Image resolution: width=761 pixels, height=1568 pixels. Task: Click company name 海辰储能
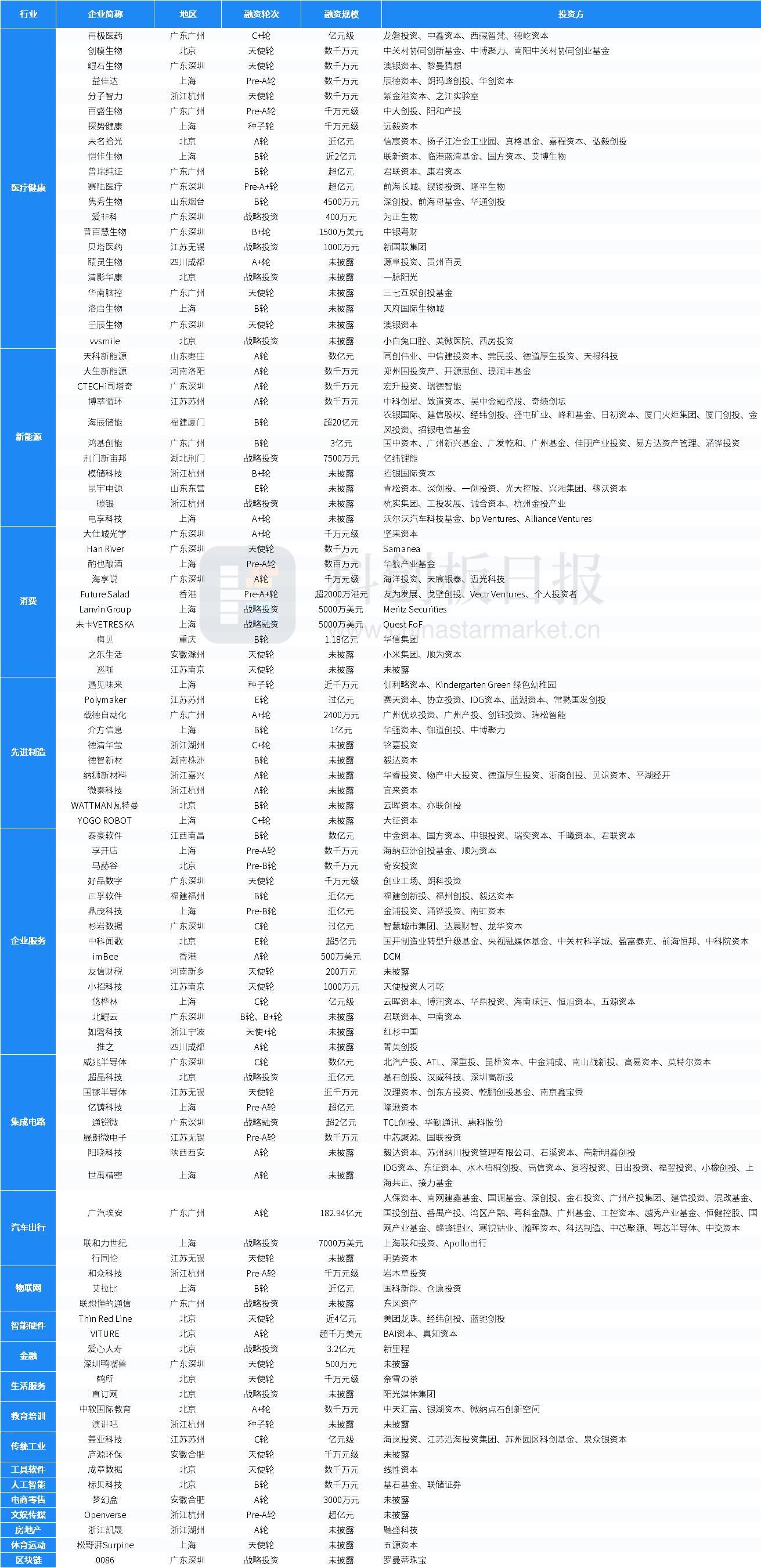[104, 423]
